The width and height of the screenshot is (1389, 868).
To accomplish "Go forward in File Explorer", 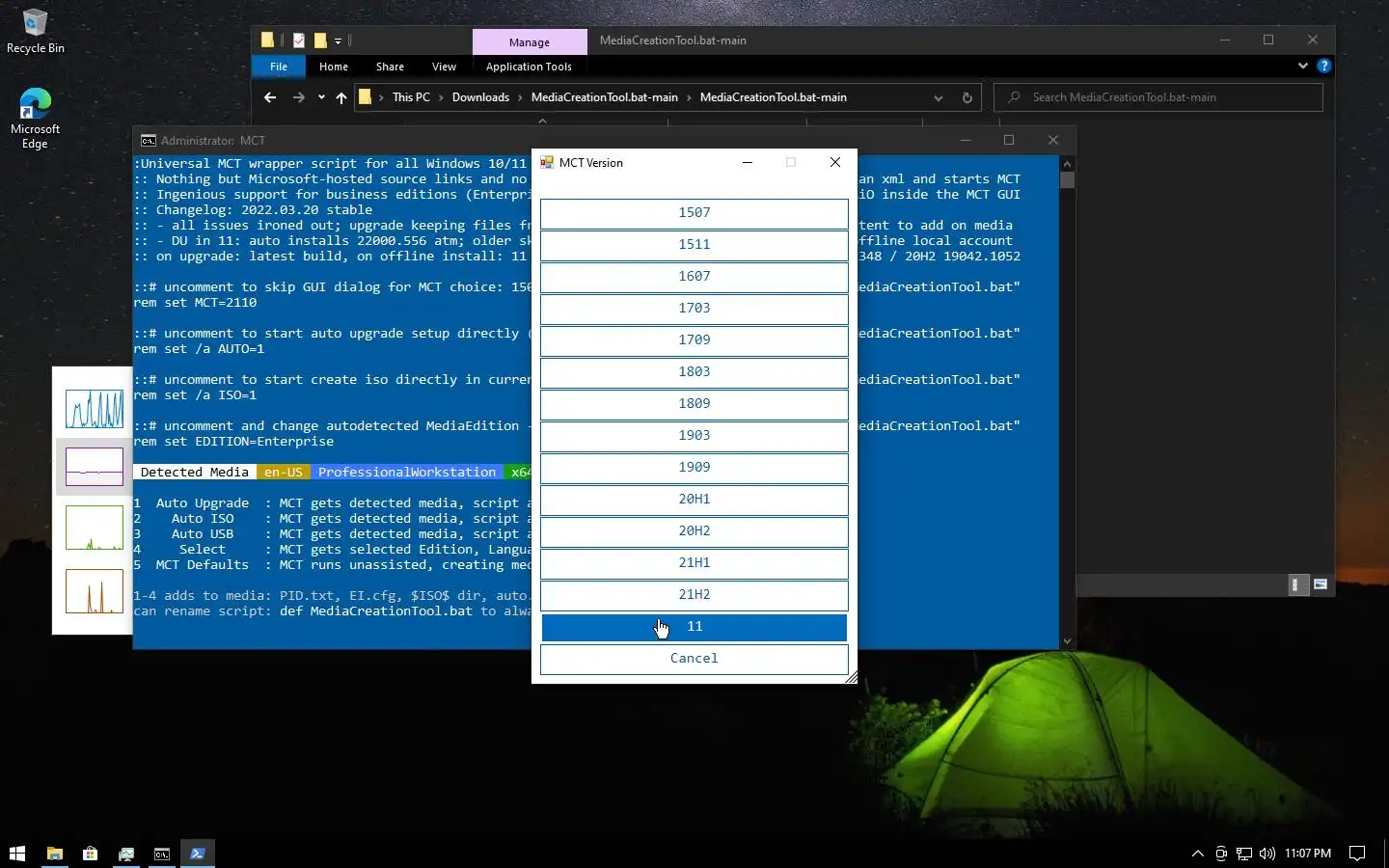I will [x=299, y=97].
